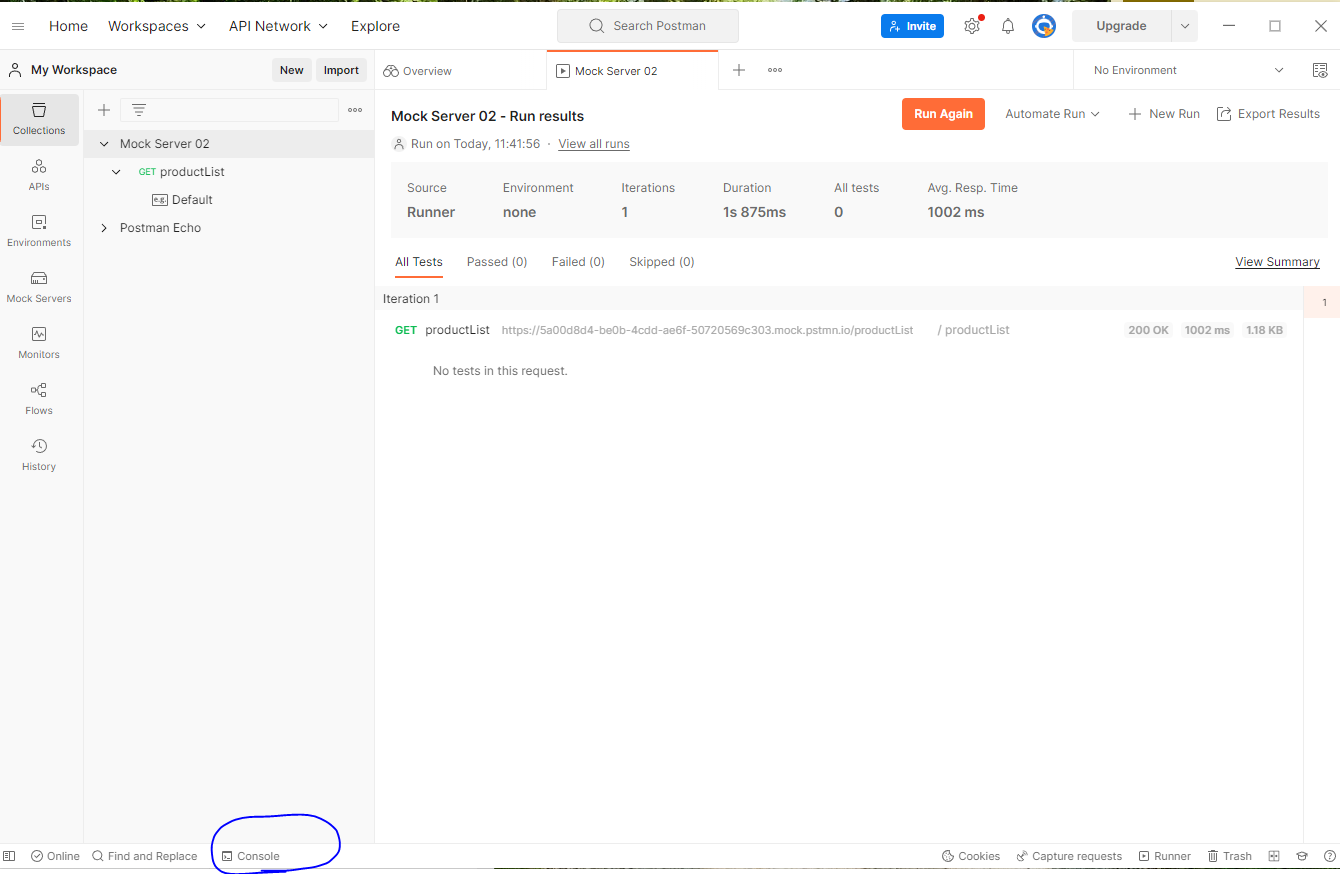
Task: Switch to the Mock Server 02 tab
Action: point(632,71)
